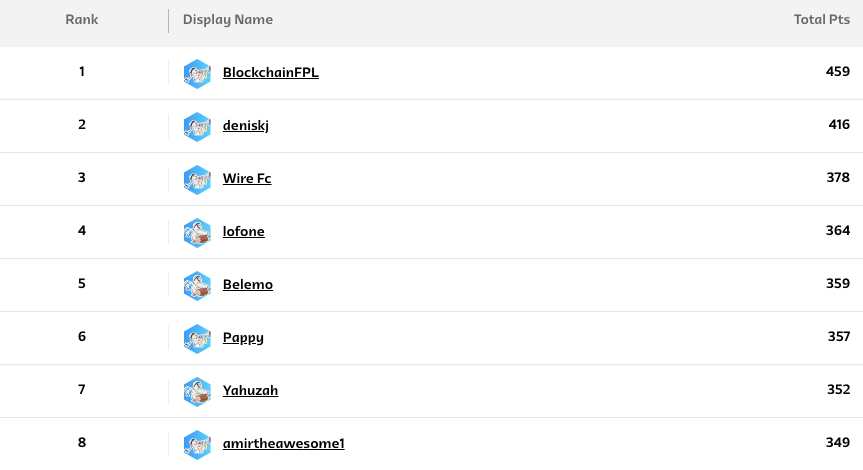Click deniskj's hexagon avatar icon
Image resolution: width=863 pixels, height=470 pixels.
tap(197, 127)
